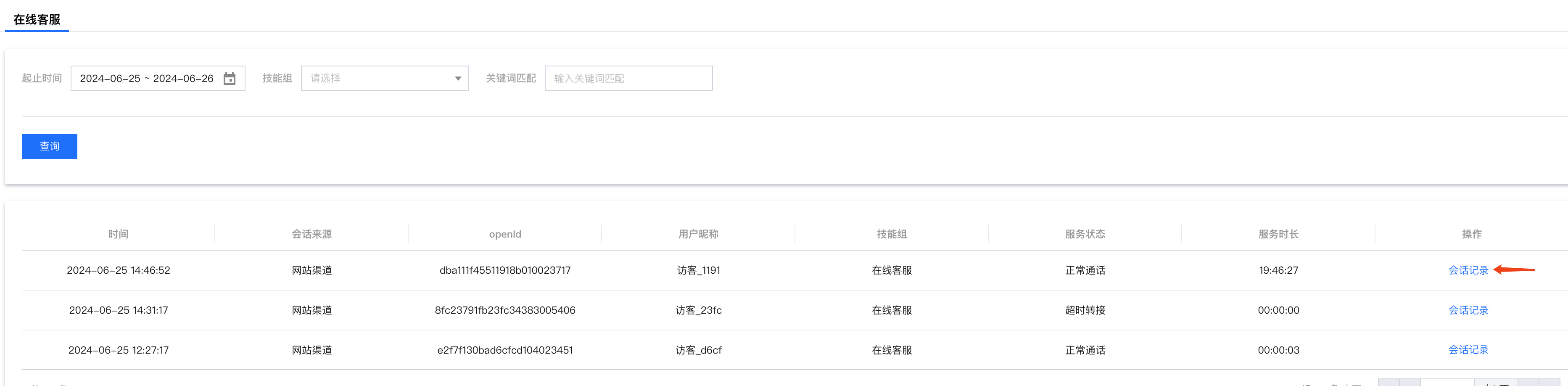The height and width of the screenshot is (386, 1568).
Task: Click the openId column header
Action: point(504,234)
